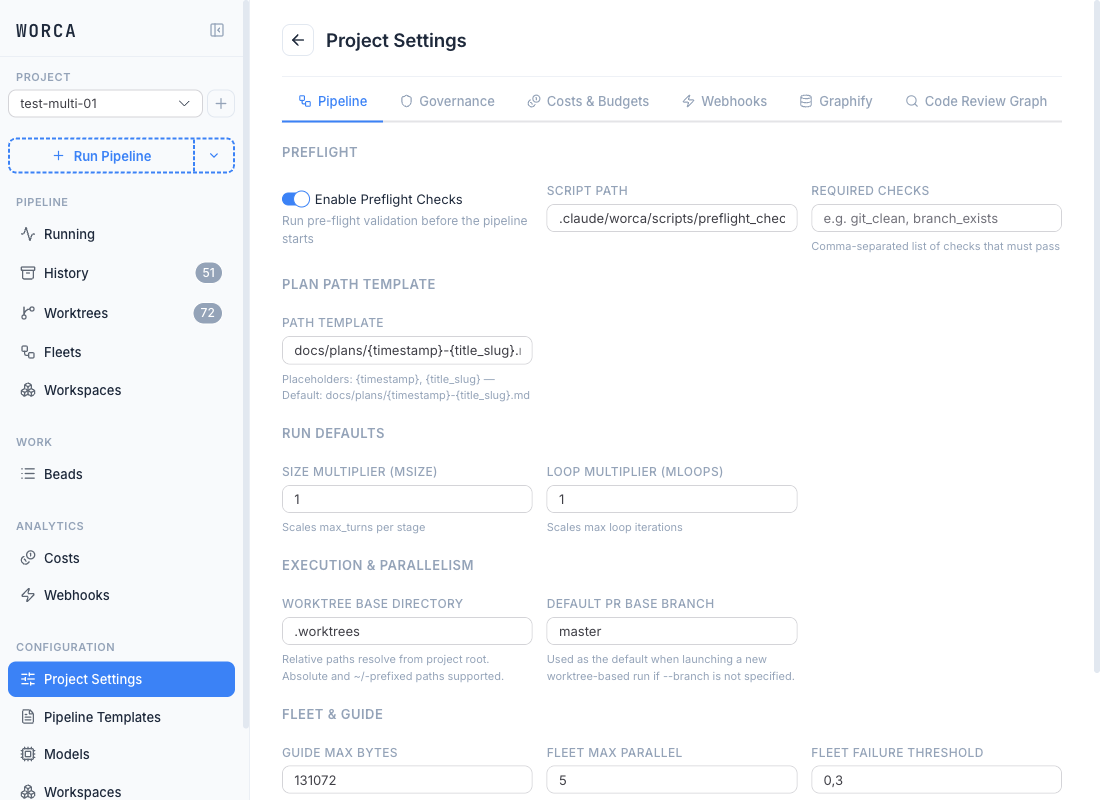Switch to the Costs & Budgets tab
Image resolution: width=1100 pixels, height=800 pixels.
pyautogui.click(x=588, y=101)
